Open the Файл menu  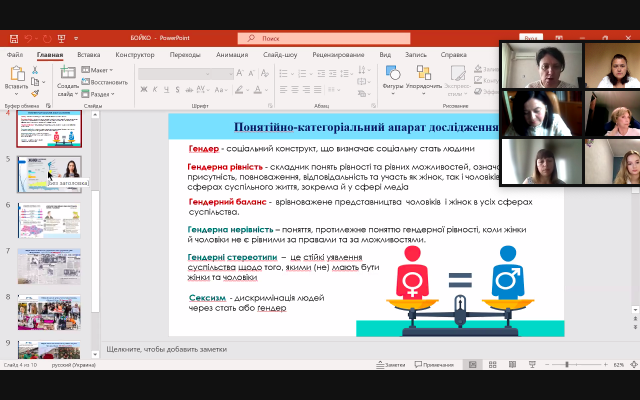tap(15, 55)
